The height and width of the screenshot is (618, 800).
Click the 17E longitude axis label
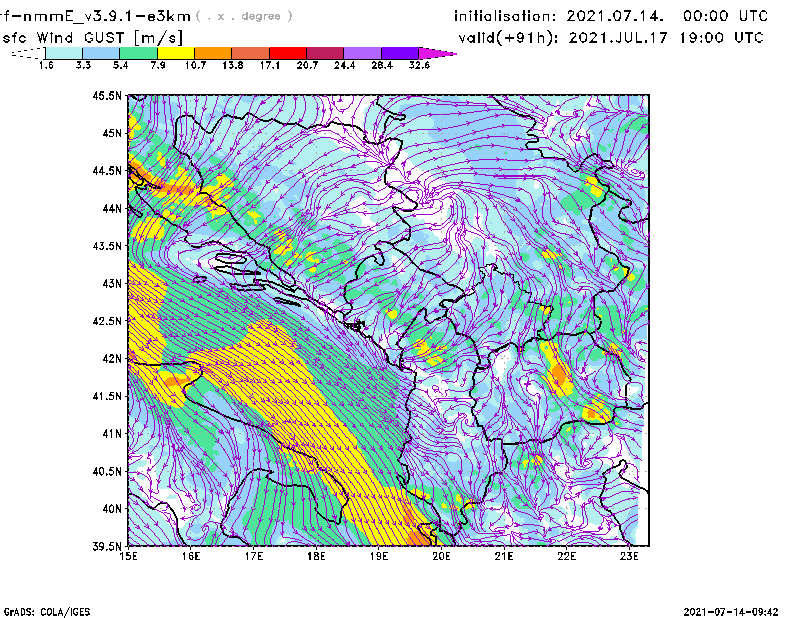click(x=254, y=556)
